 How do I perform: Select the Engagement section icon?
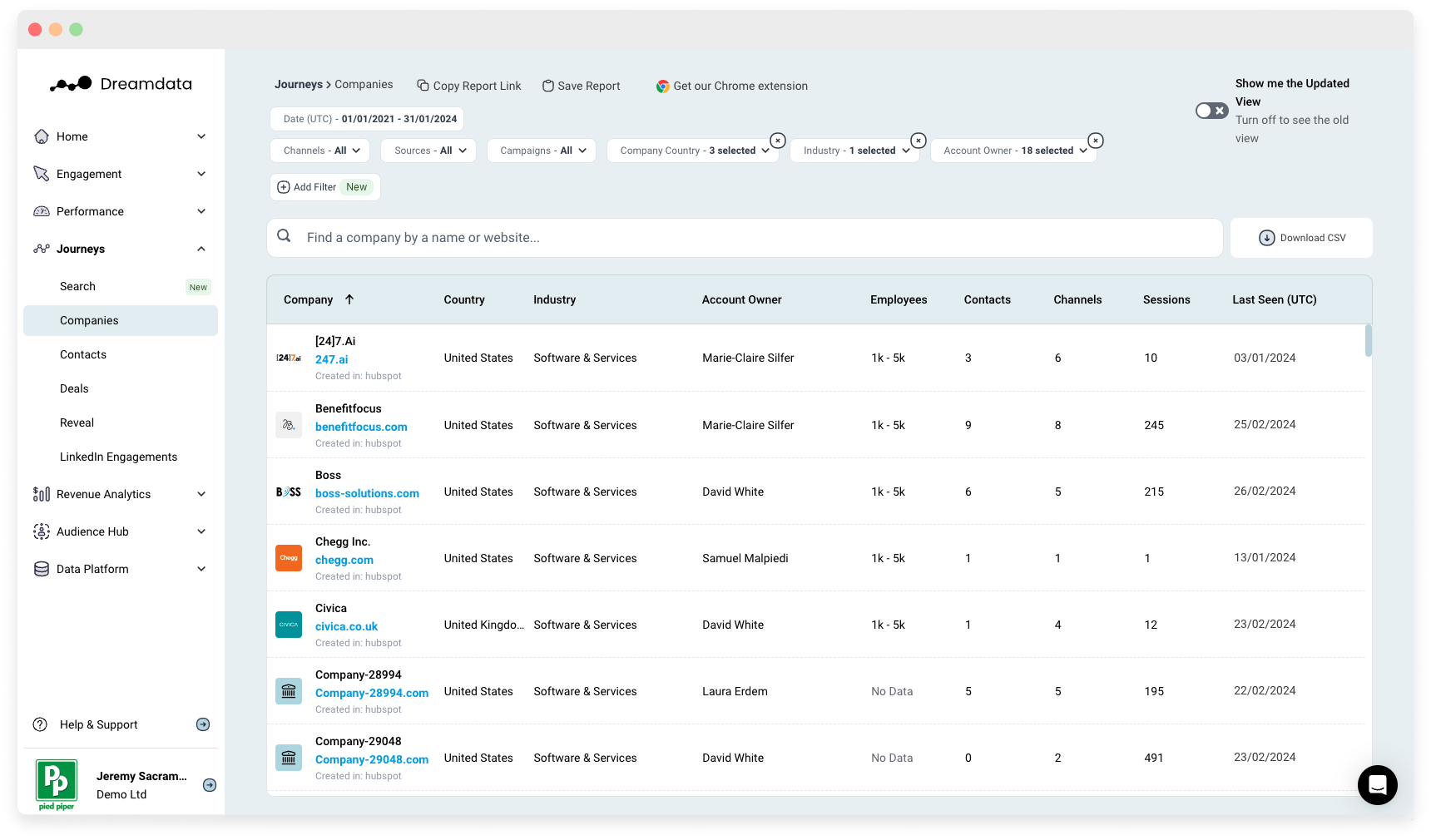point(42,174)
